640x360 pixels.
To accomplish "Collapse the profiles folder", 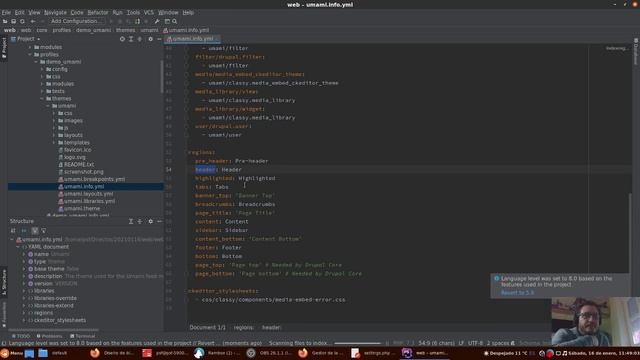I will tap(30, 55).
